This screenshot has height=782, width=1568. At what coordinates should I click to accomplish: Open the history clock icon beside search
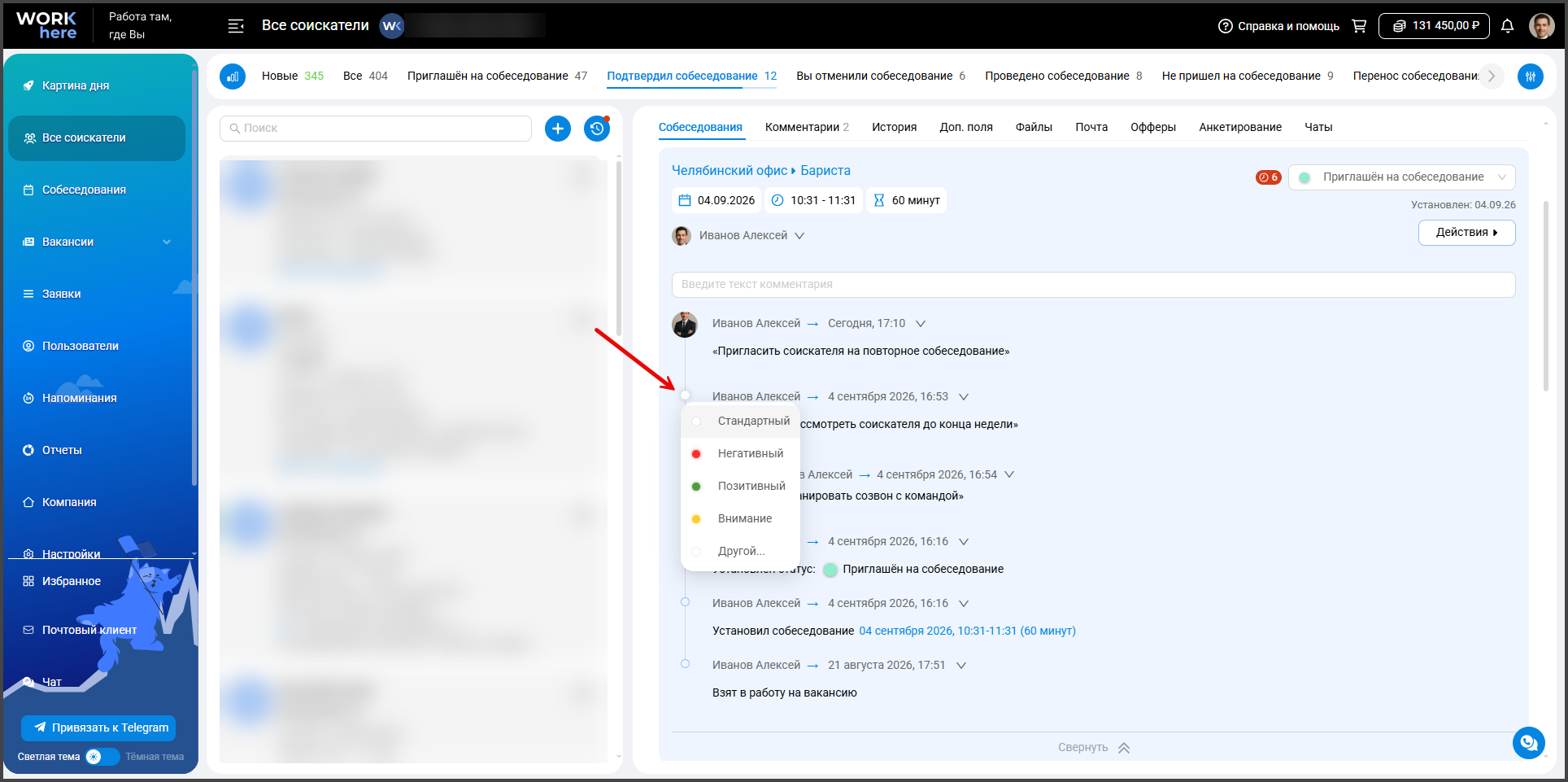597,129
